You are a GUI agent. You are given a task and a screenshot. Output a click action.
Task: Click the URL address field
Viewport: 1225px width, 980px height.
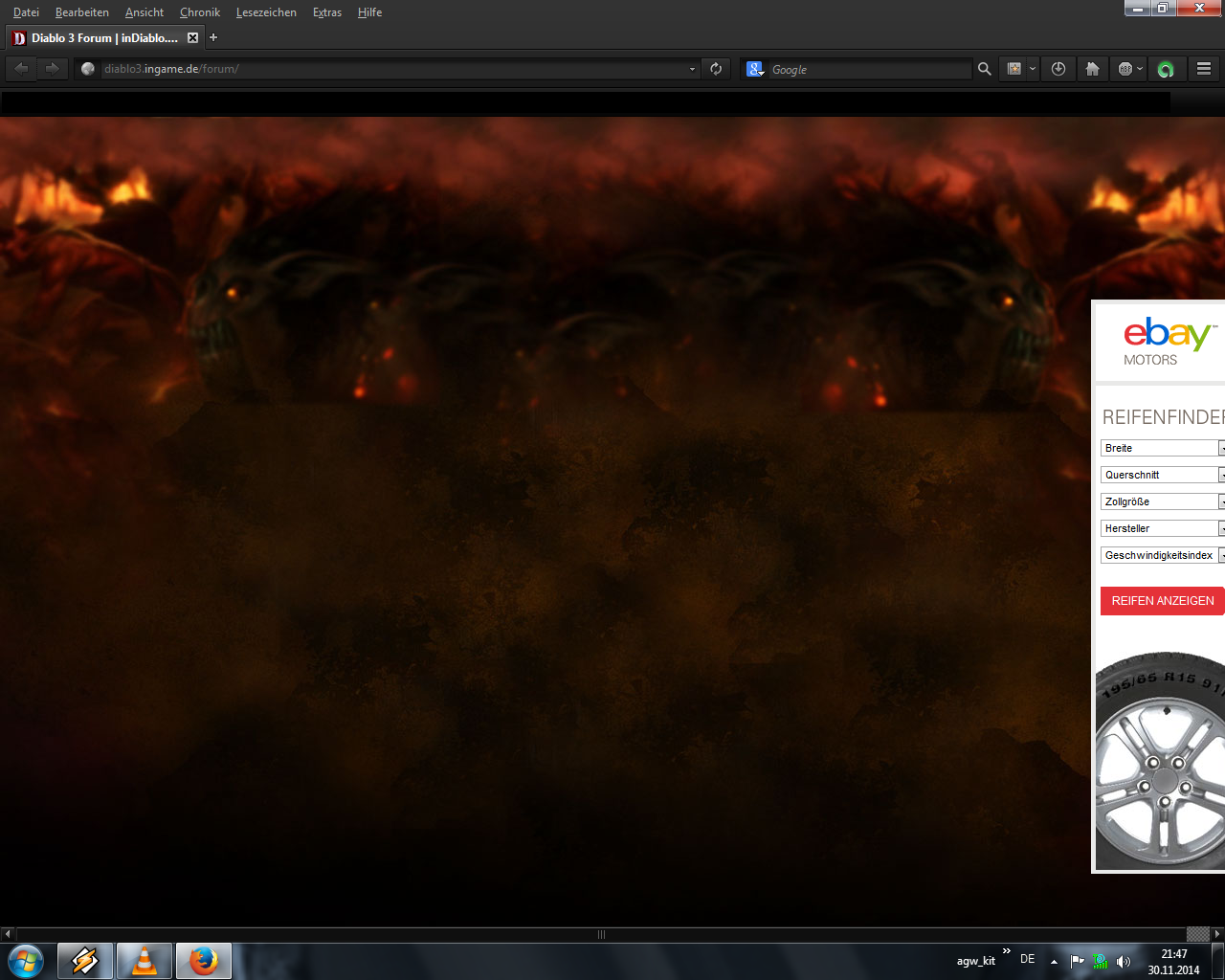pos(392,69)
